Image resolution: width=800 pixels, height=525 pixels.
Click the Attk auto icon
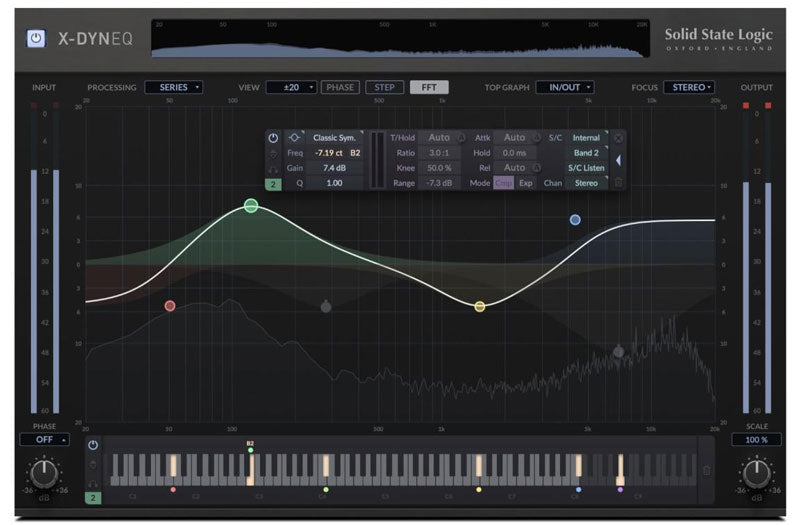[537, 138]
